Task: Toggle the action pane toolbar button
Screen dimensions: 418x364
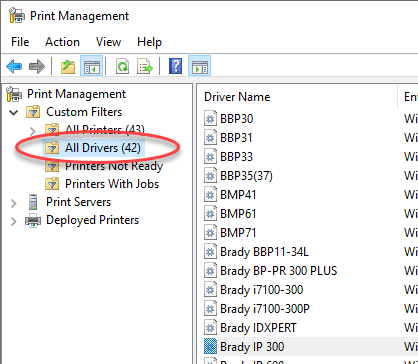Action: (200, 66)
